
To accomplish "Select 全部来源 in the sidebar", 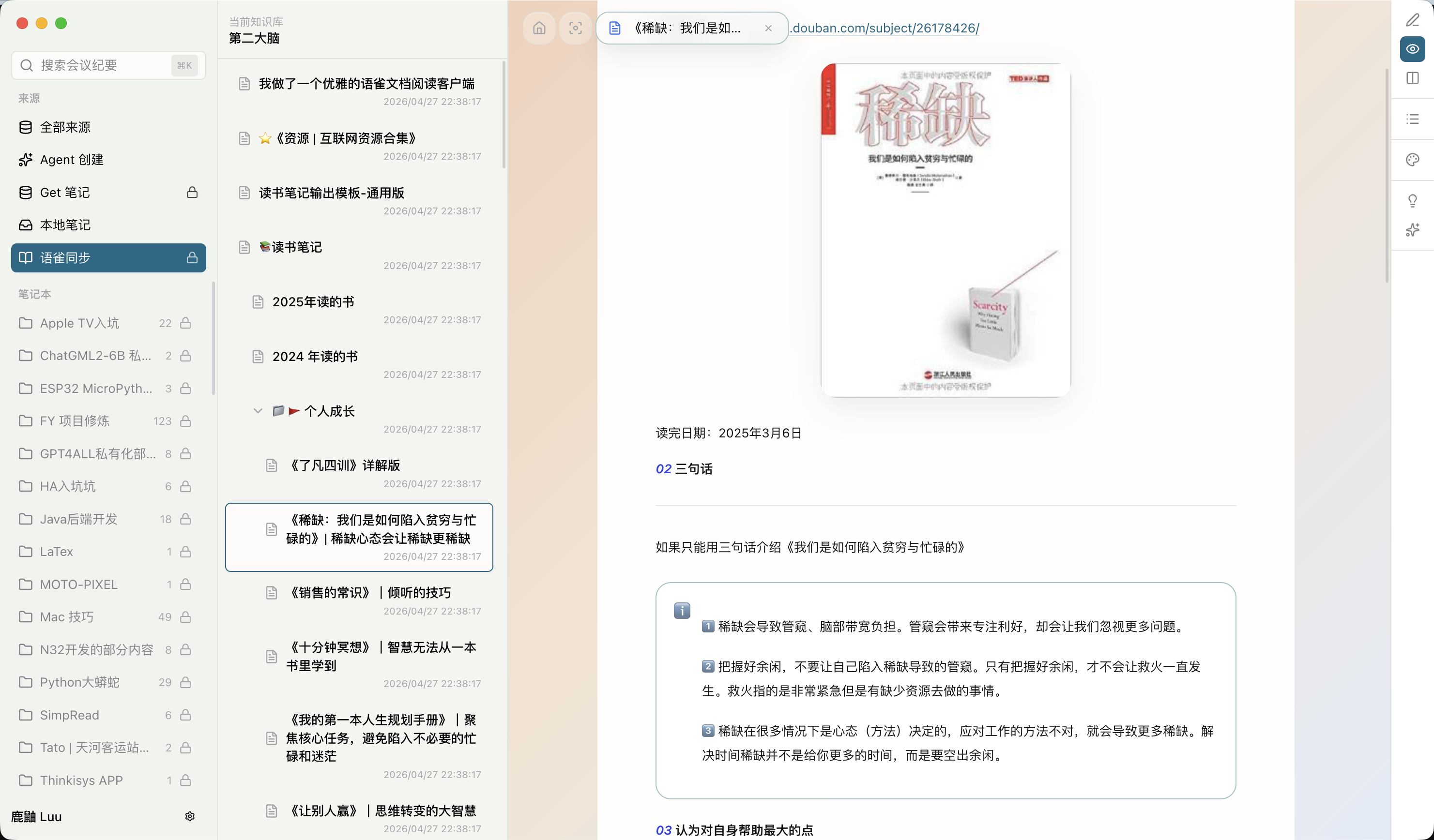I will [109, 127].
